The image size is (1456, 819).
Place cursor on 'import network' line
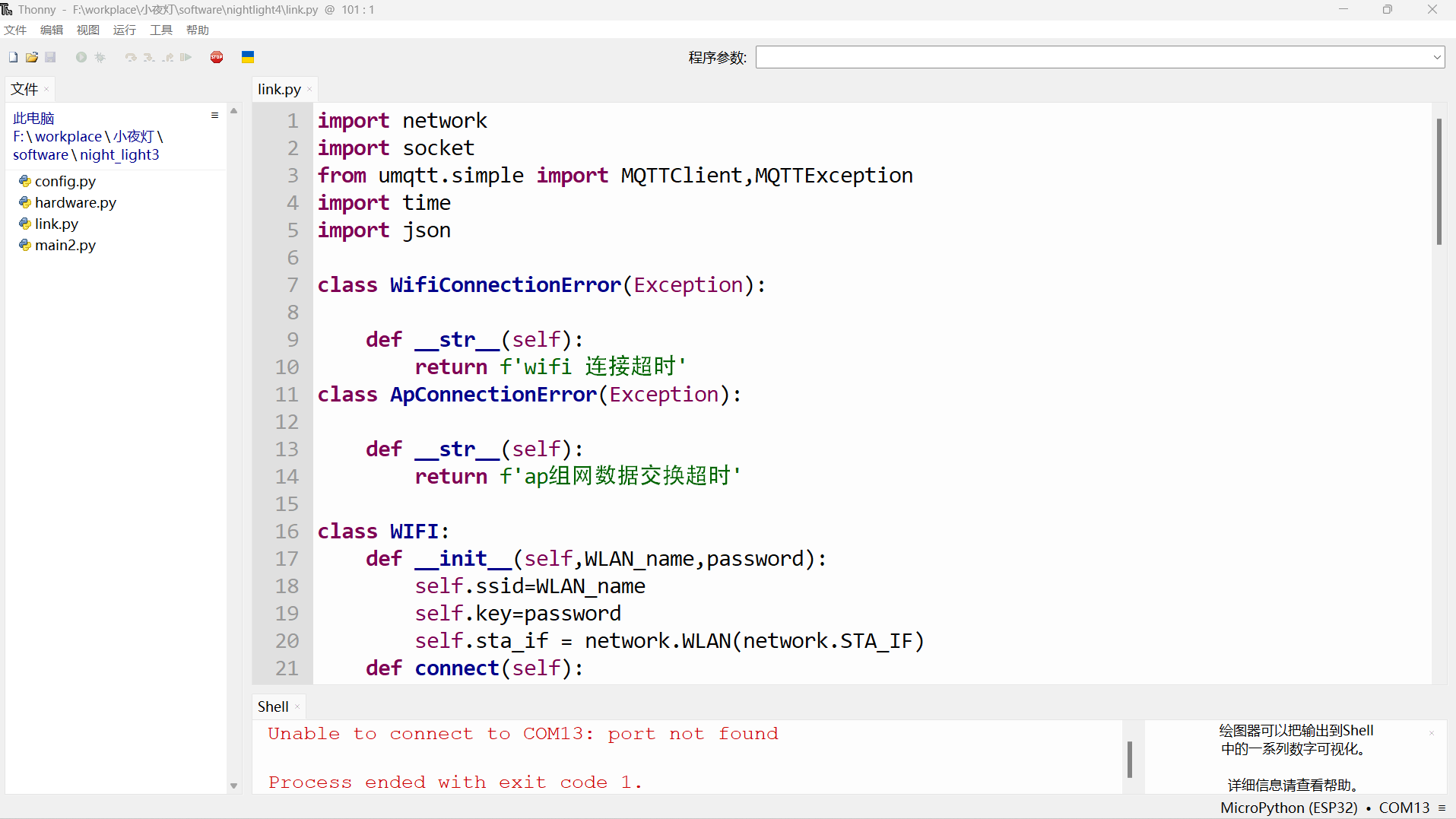click(x=402, y=121)
